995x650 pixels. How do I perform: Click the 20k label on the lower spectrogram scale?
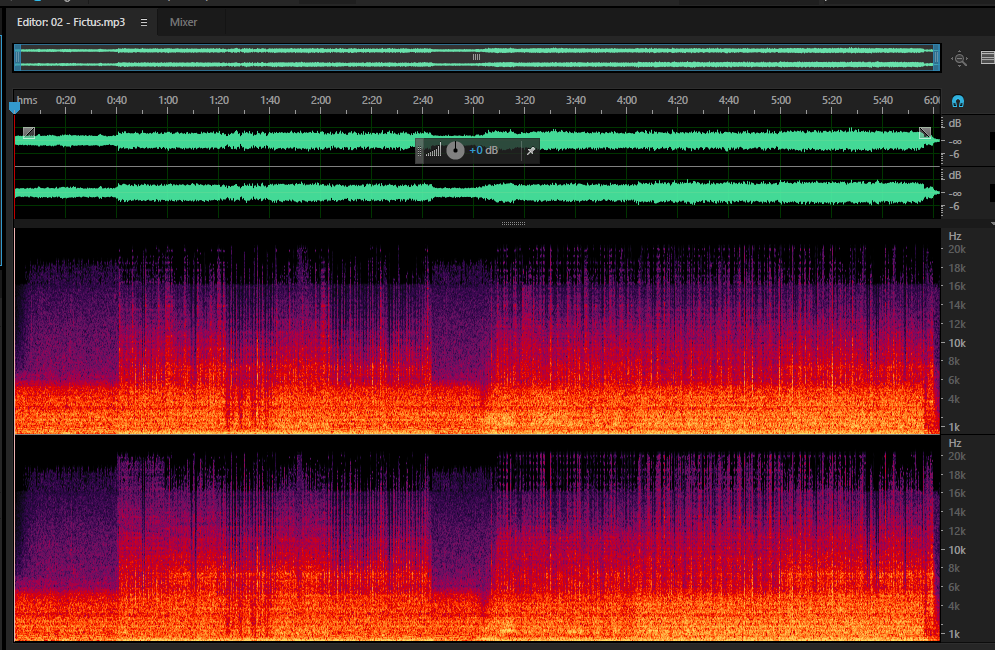click(x=957, y=456)
